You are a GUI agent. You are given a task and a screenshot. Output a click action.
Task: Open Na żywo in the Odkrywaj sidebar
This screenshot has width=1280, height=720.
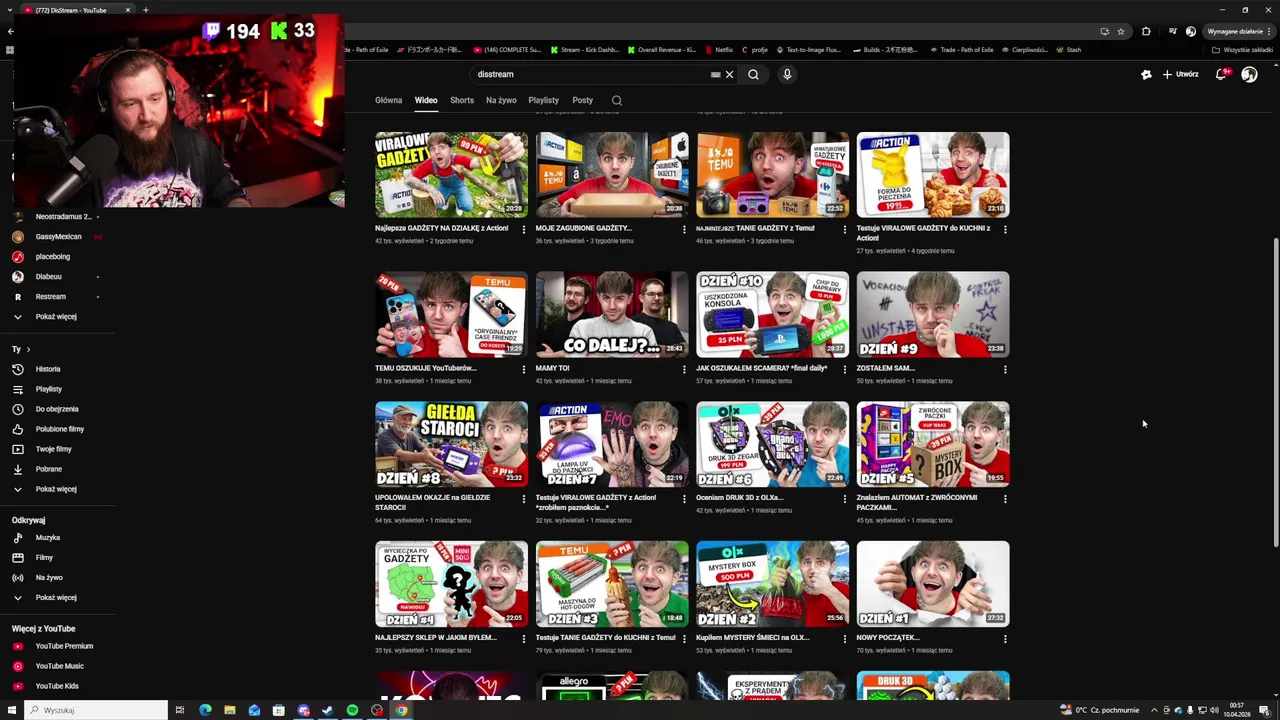pyautogui.click(x=49, y=578)
